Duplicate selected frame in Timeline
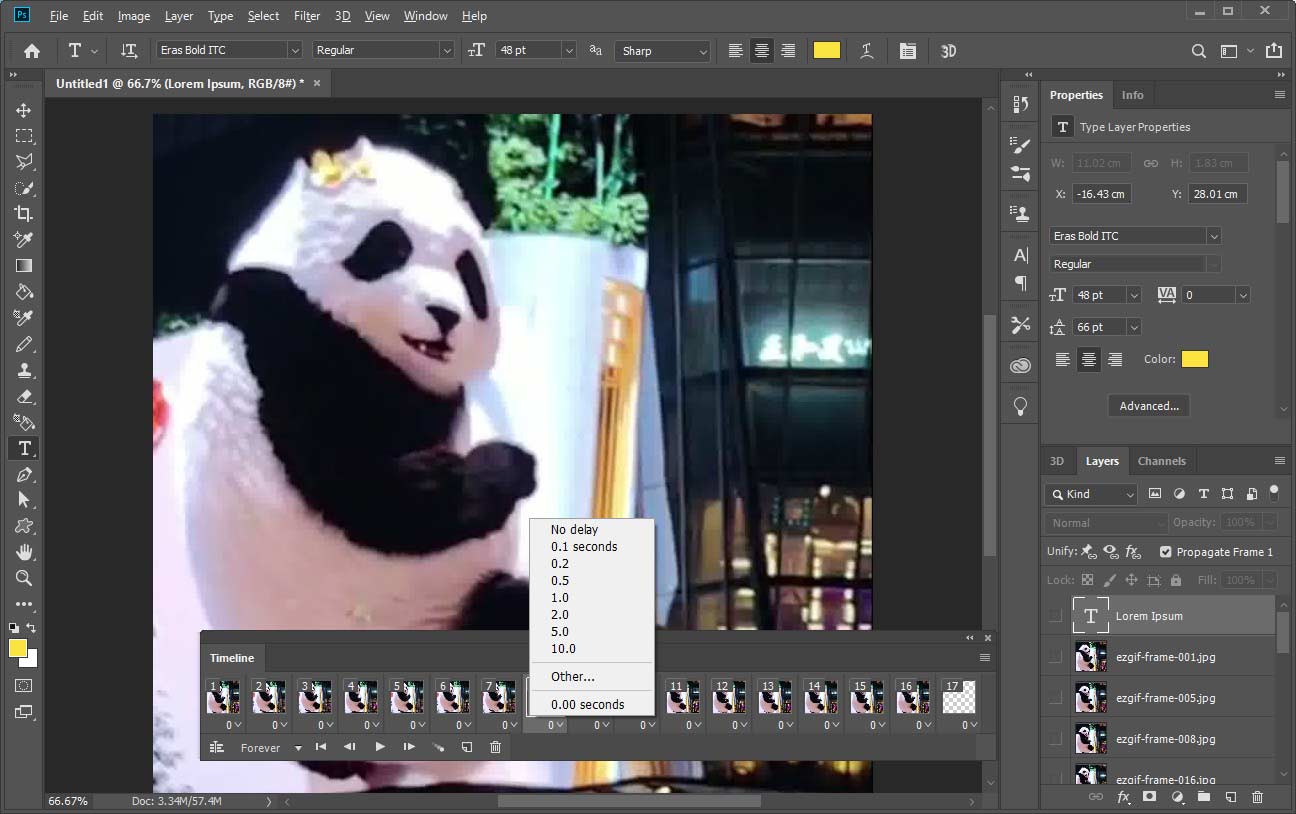The image size is (1296, 814). click(x=466, y=747)
